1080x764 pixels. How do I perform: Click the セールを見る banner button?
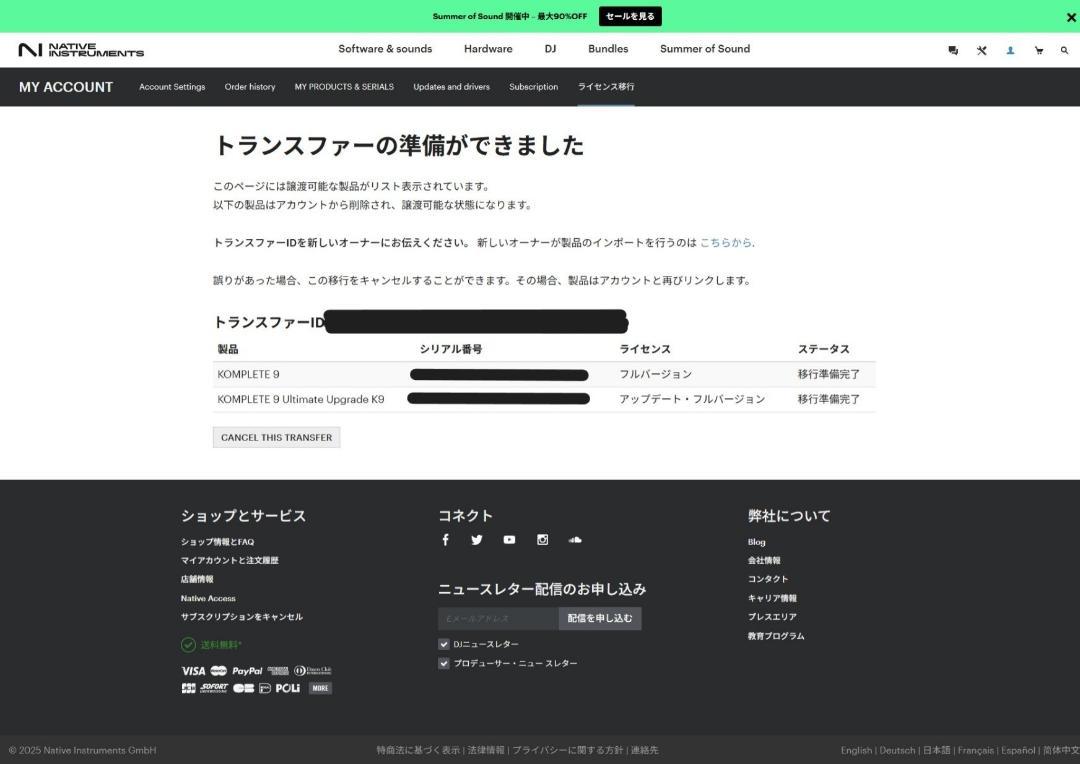point(630,17)
